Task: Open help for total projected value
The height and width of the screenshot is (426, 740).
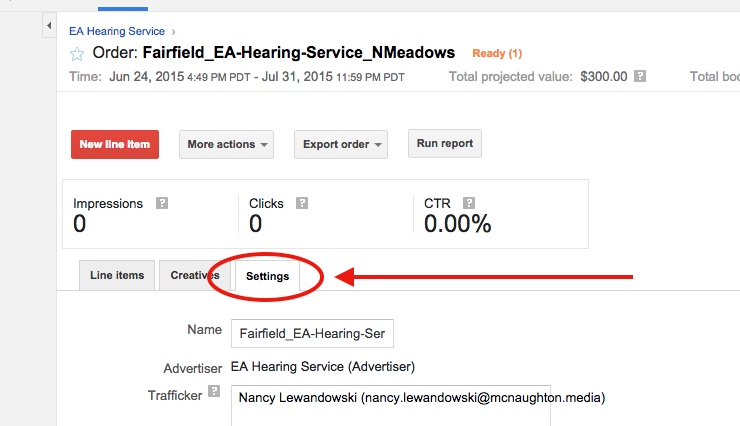Action: pyautogui.click(x=640, y=76)
